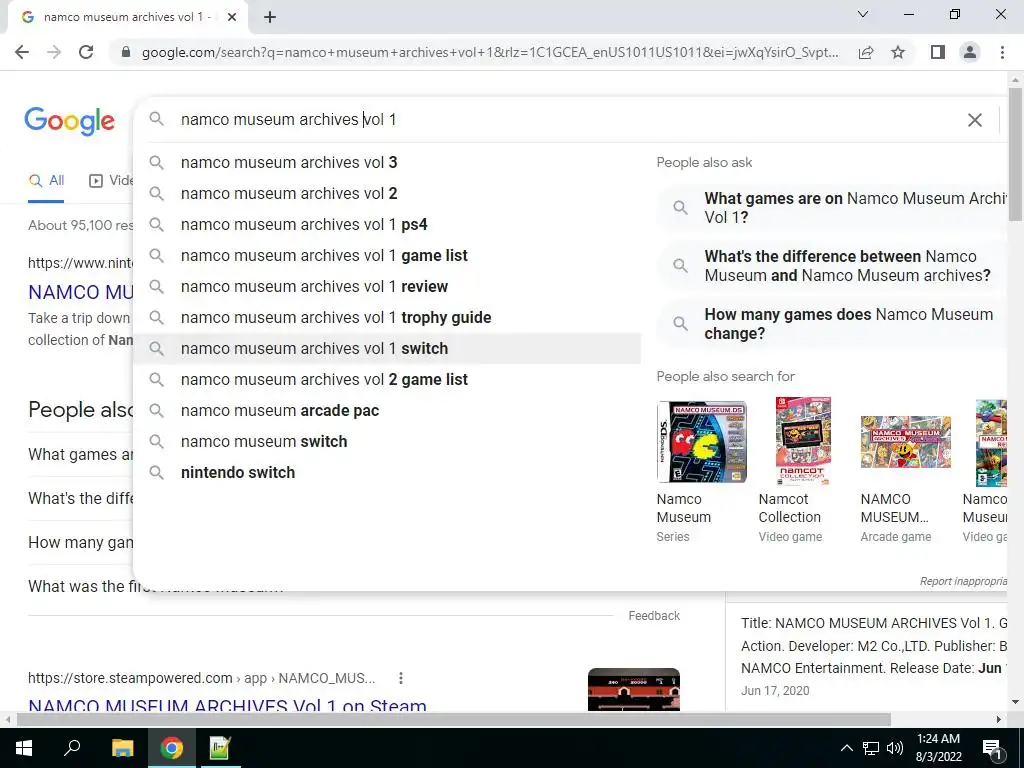
Task: Open Windows taskbar search
Action: click(72, 748)
